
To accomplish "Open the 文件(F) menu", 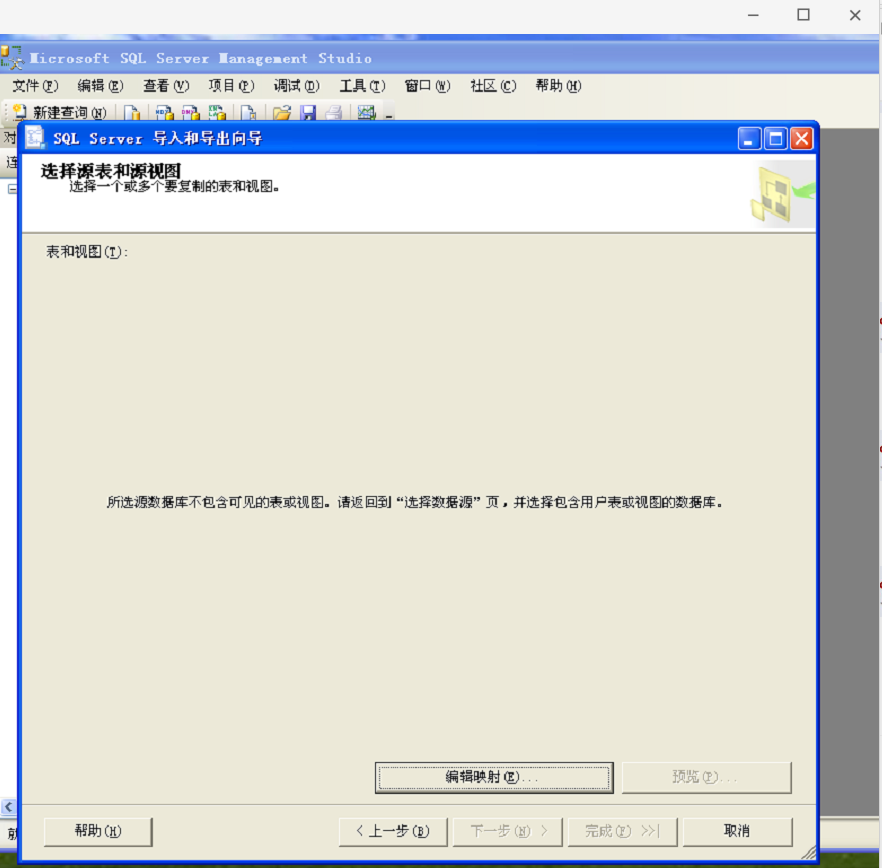I will (x=35, y=86).
